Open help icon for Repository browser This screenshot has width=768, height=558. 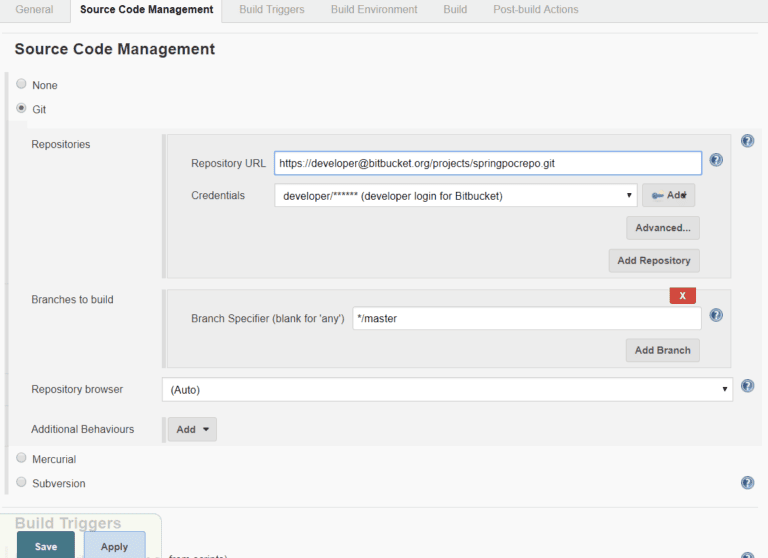coord(747,386)
